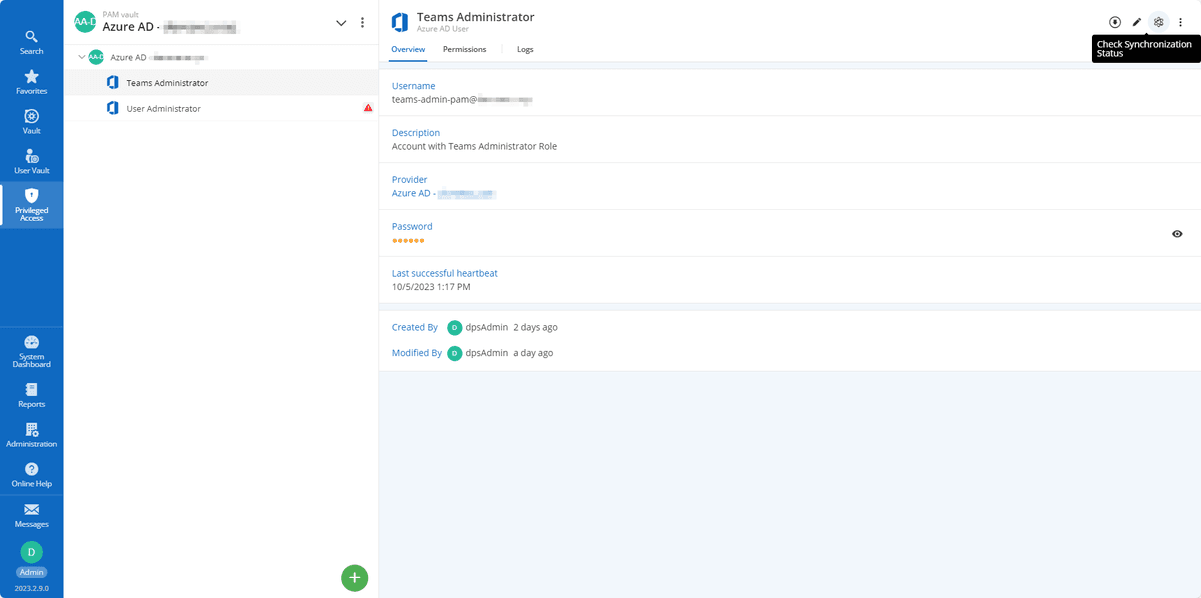The image size is (1201, 598).
Task: Open Favorites in the sidebar
Action: click(31, 82)
